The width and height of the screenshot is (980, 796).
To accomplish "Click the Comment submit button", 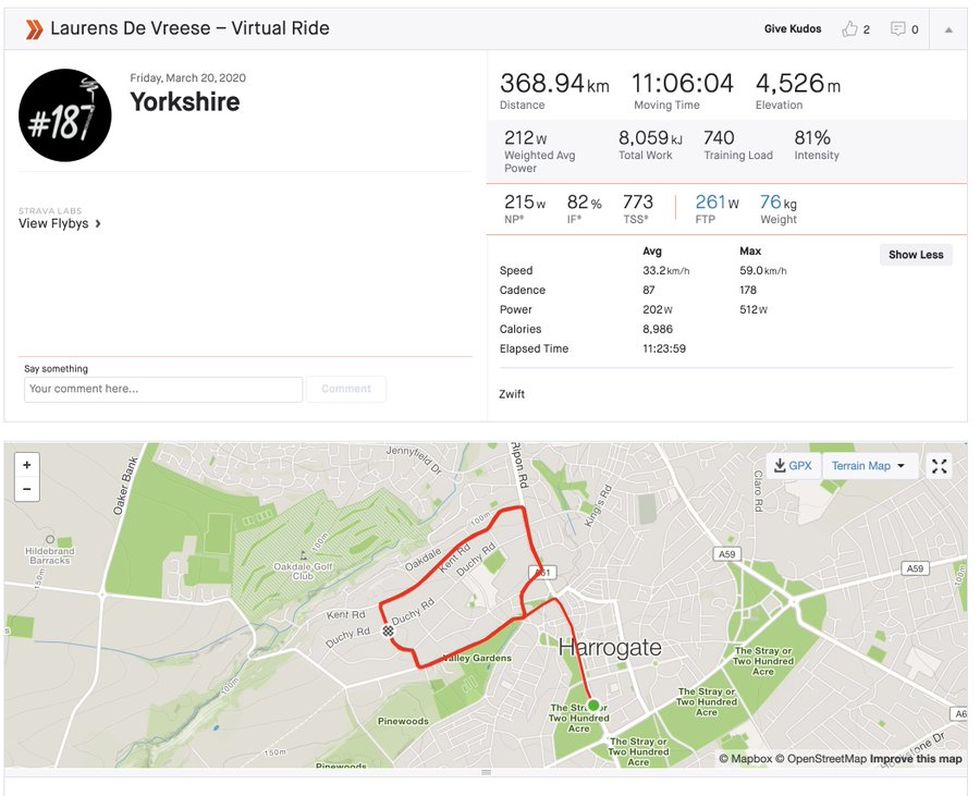I will [x=346, y=389].
